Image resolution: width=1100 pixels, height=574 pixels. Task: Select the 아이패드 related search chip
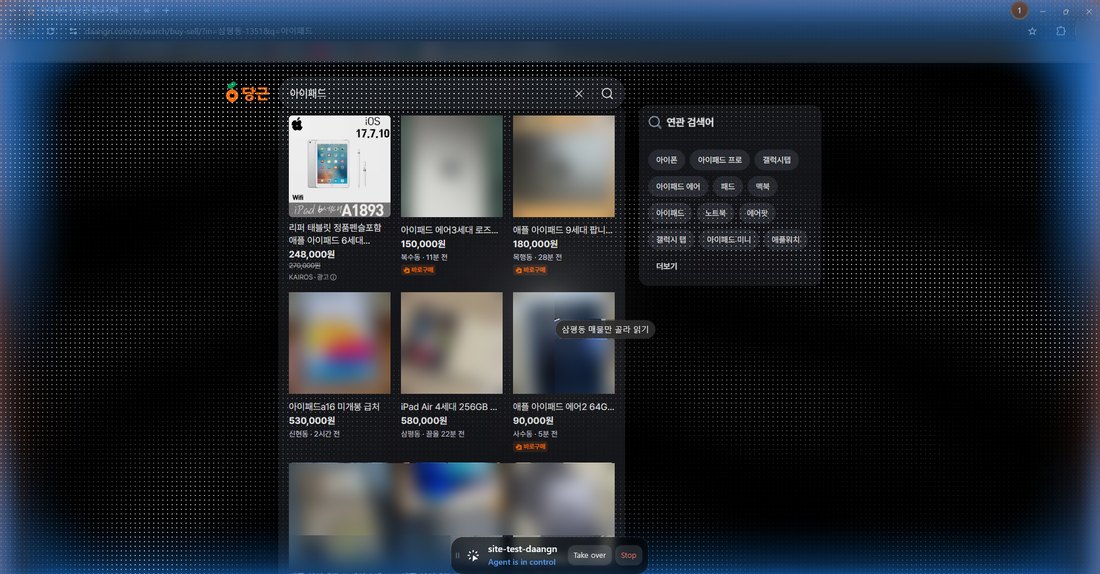click(670, 213)
